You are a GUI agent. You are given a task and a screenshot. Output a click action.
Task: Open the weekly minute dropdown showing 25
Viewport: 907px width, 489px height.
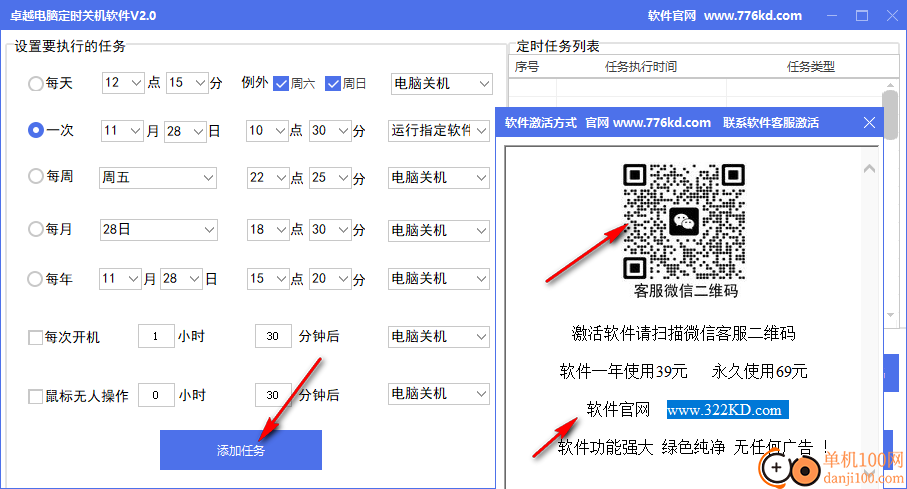330,178
